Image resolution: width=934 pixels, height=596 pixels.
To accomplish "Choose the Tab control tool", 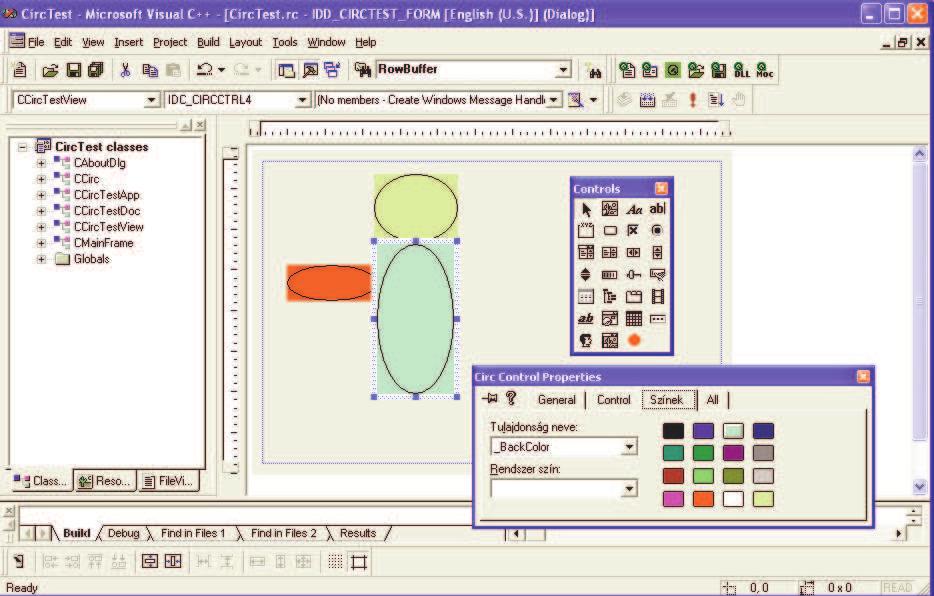I will point(634,297).
